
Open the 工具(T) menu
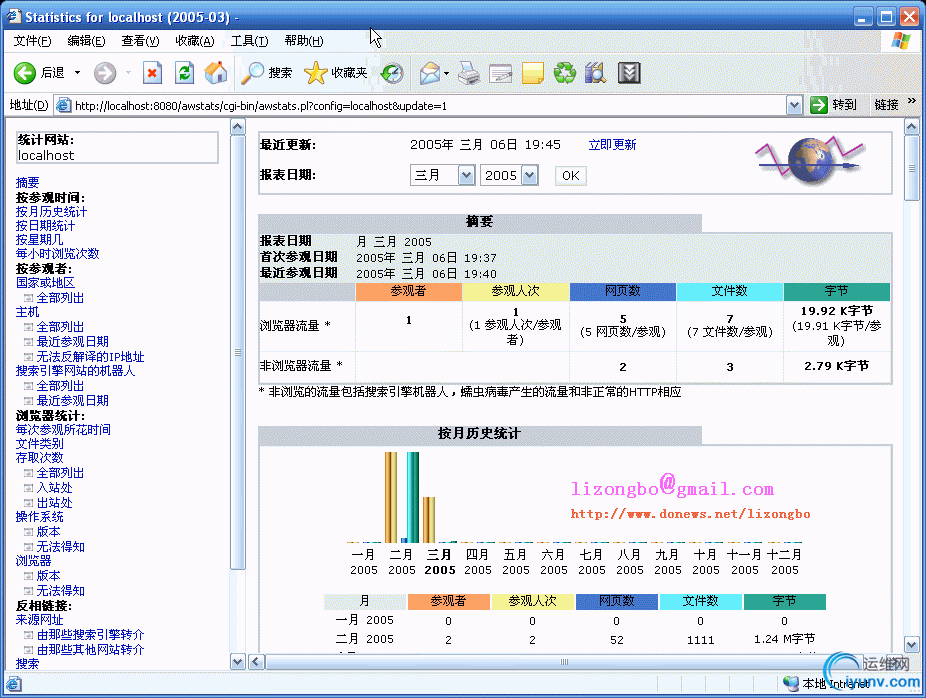(249, 41)
